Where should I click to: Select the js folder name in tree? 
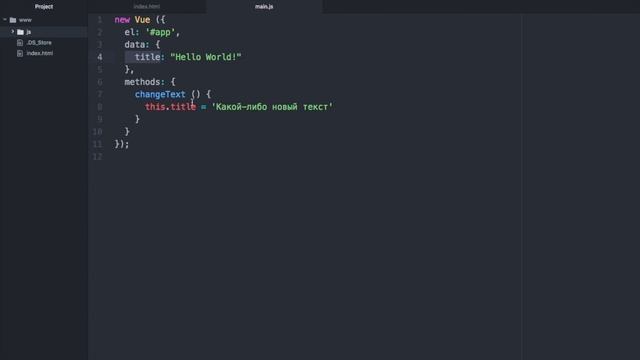point(29,32)
